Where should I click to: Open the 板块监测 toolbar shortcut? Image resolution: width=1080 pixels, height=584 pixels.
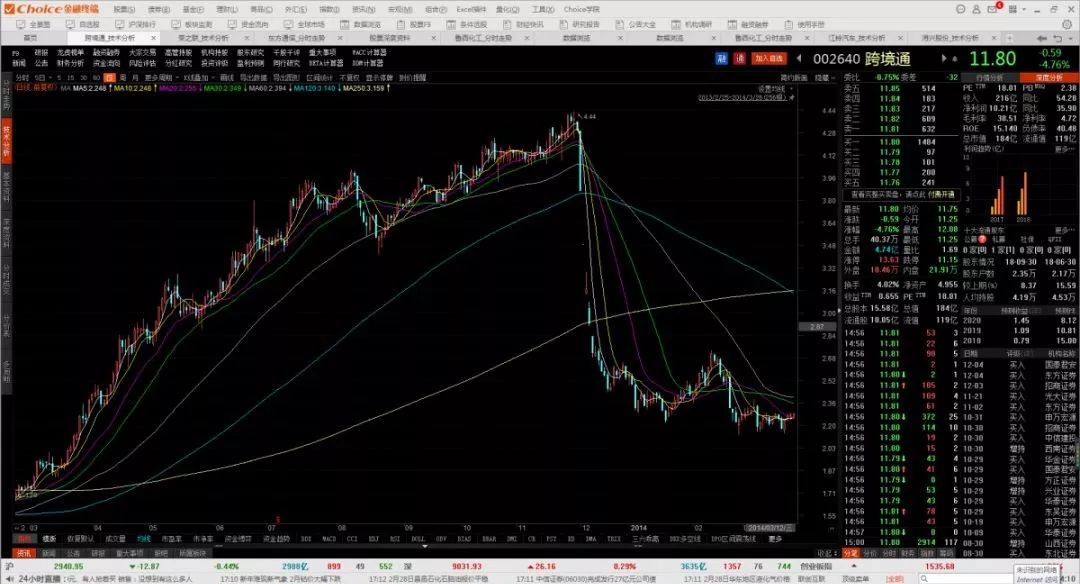point(192,24)
